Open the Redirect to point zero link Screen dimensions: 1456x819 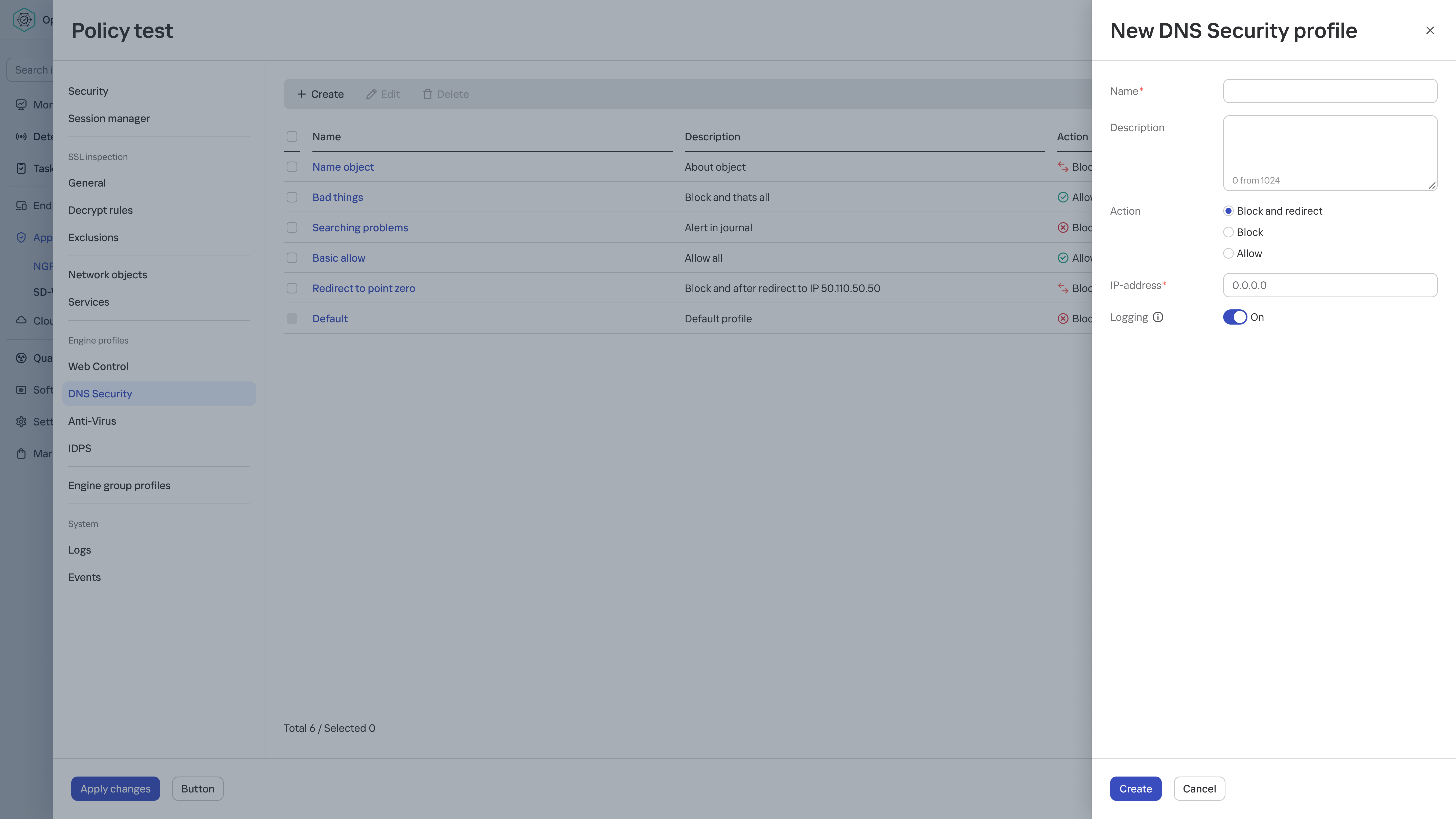tap(363, 288)
